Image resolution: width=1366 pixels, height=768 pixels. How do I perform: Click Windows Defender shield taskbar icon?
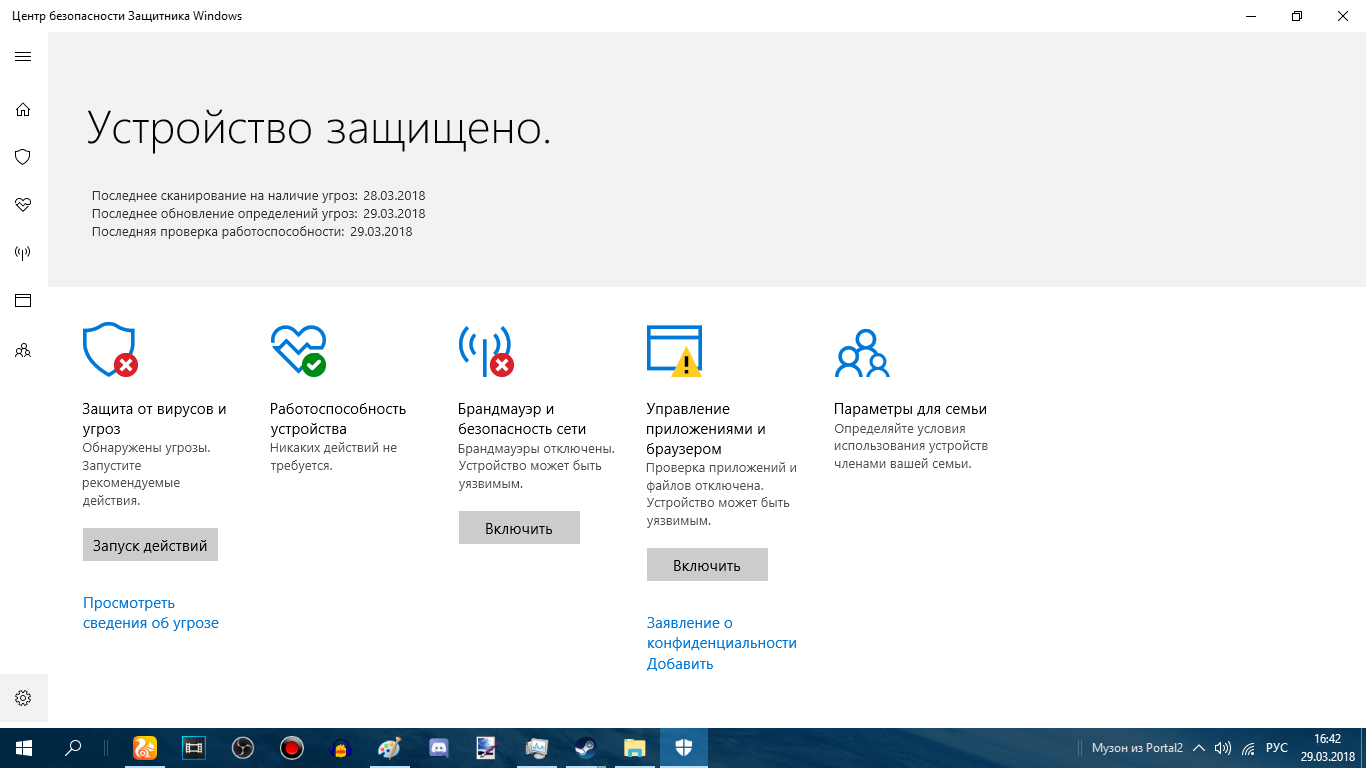[x=683, y=748]
